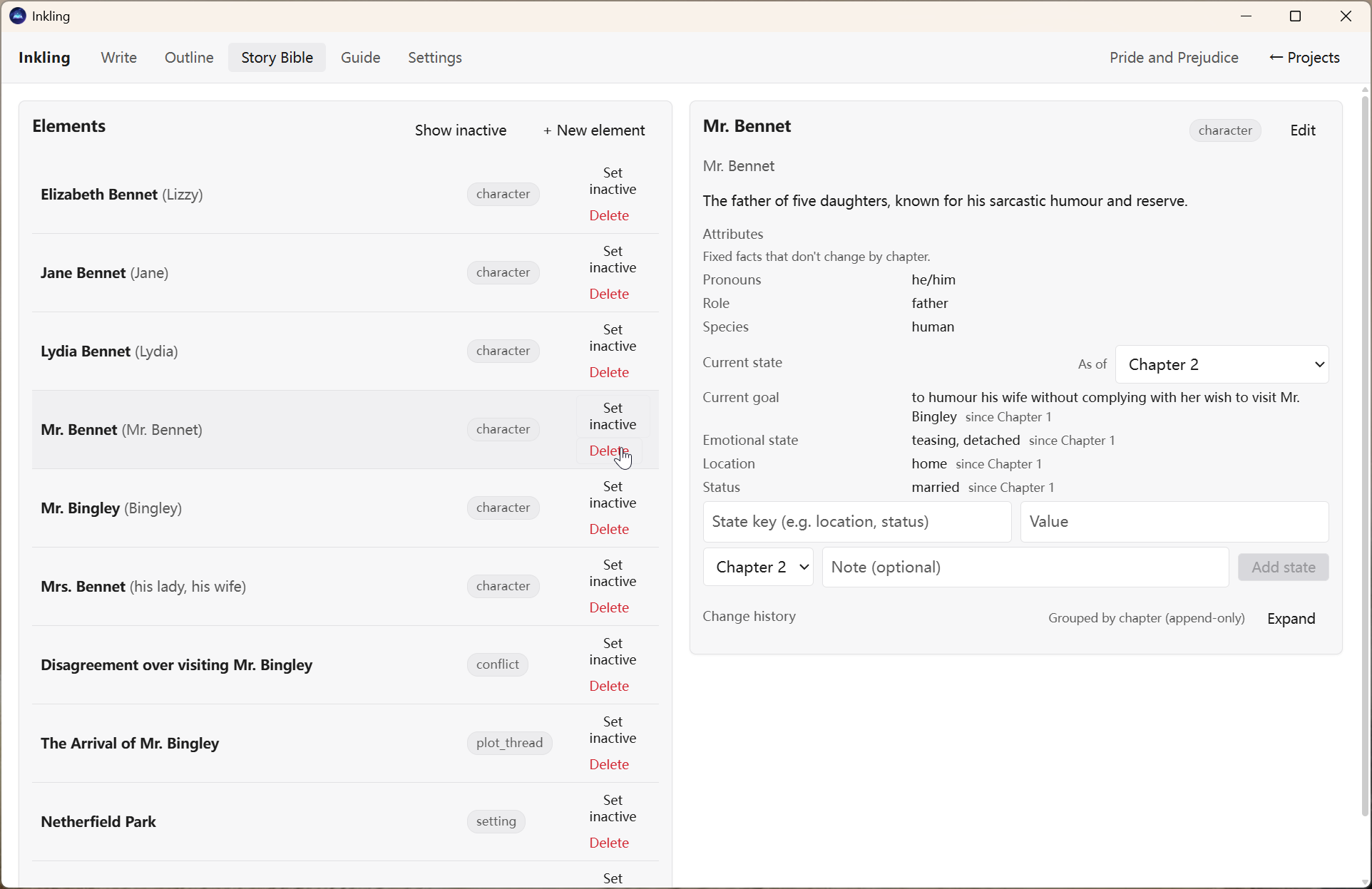Click the Inkling app logo icon in title bar
Image resolution: width=1372 pixels, height=889 pixels.
click(x=18, y=16)
